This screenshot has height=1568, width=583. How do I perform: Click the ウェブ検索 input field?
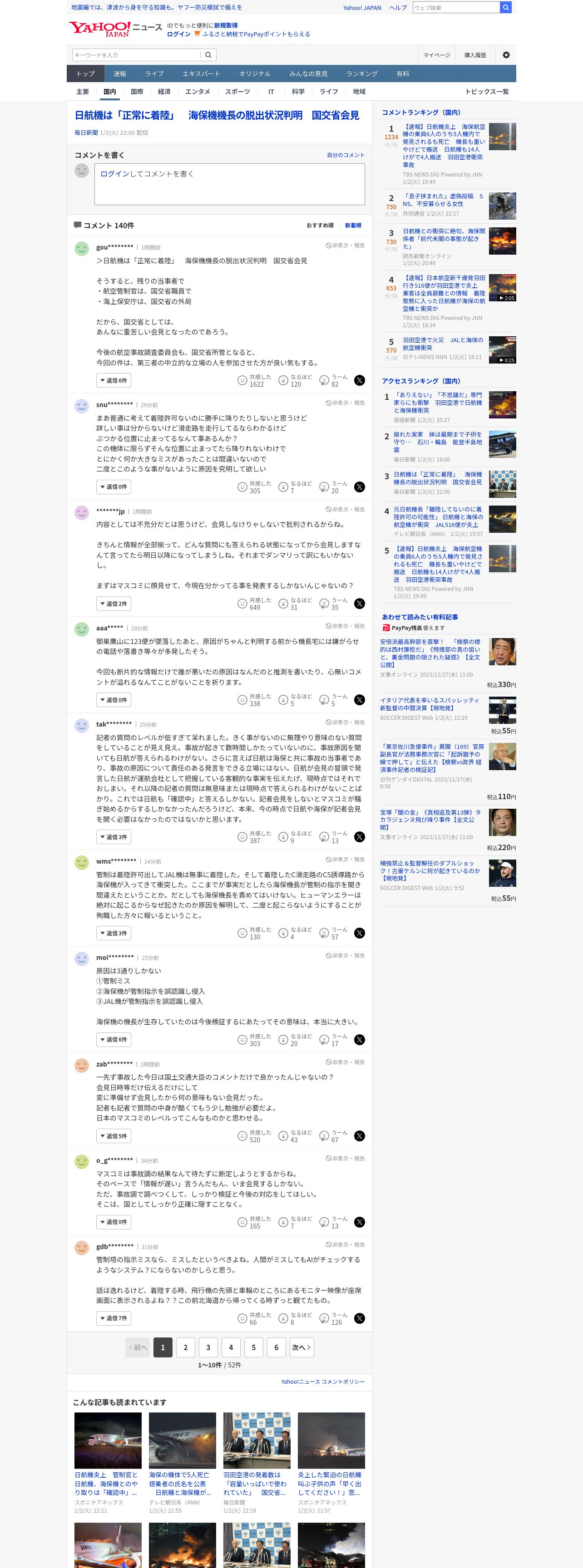tap(456, 7)
